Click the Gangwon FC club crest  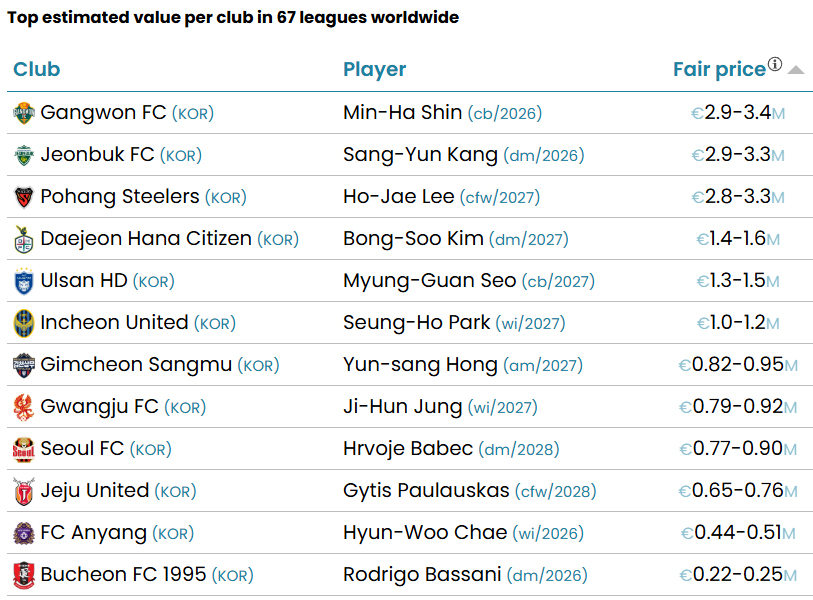(x=22, y=113)
